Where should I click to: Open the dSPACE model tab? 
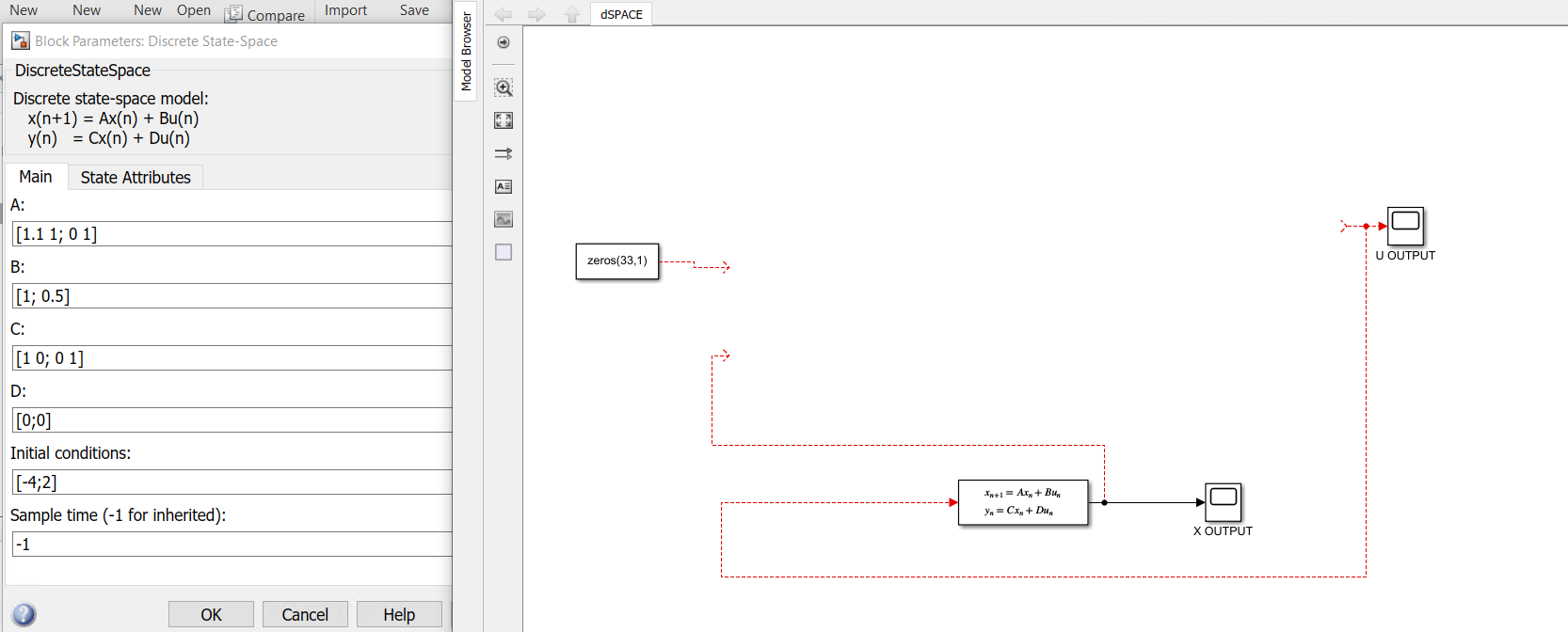click(621, 14)
